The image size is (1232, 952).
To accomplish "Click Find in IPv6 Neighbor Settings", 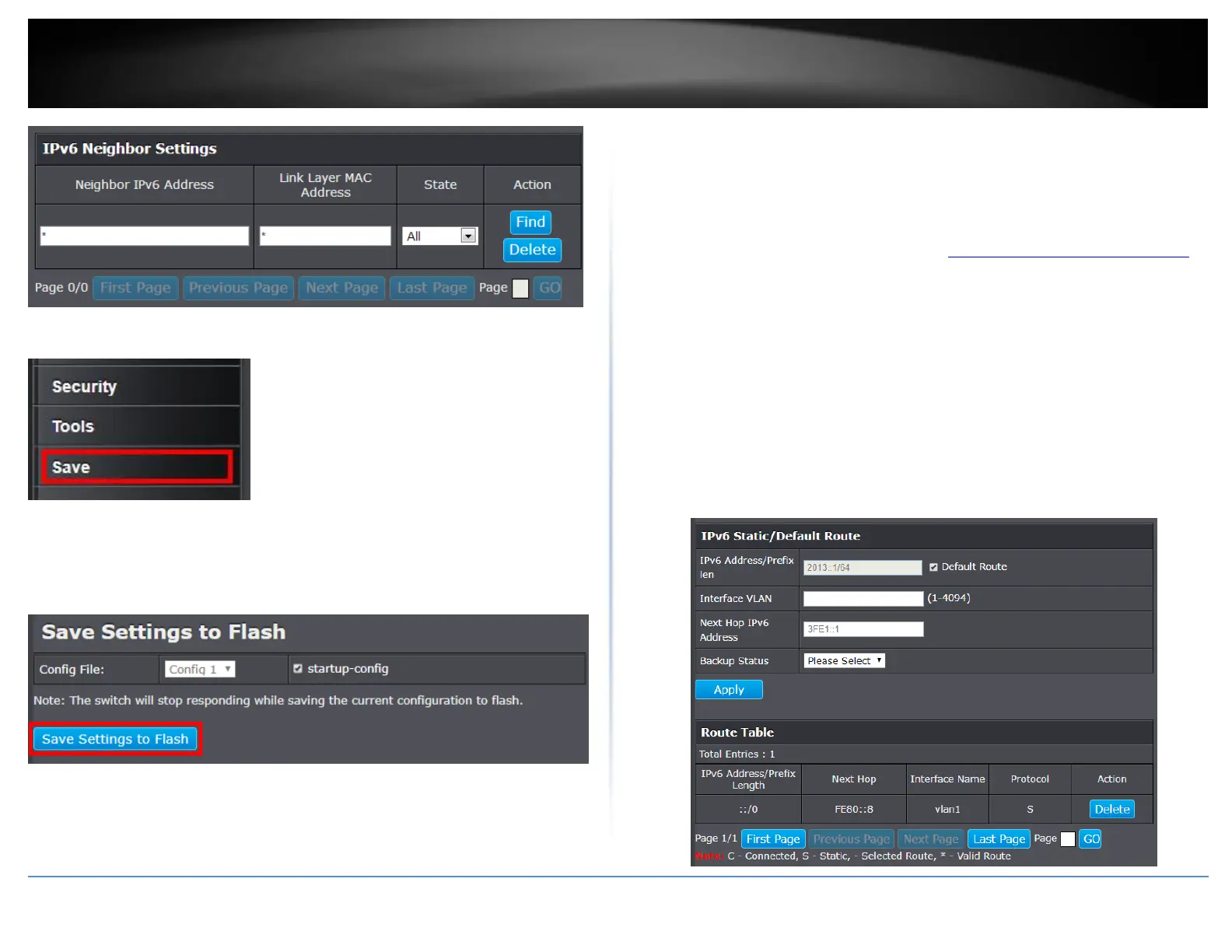I will [x=530, y=222].
